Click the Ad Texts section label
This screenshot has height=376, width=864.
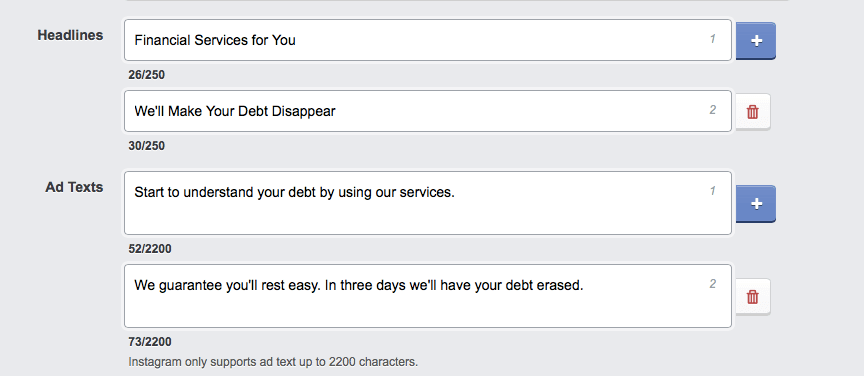click(74, 187)
